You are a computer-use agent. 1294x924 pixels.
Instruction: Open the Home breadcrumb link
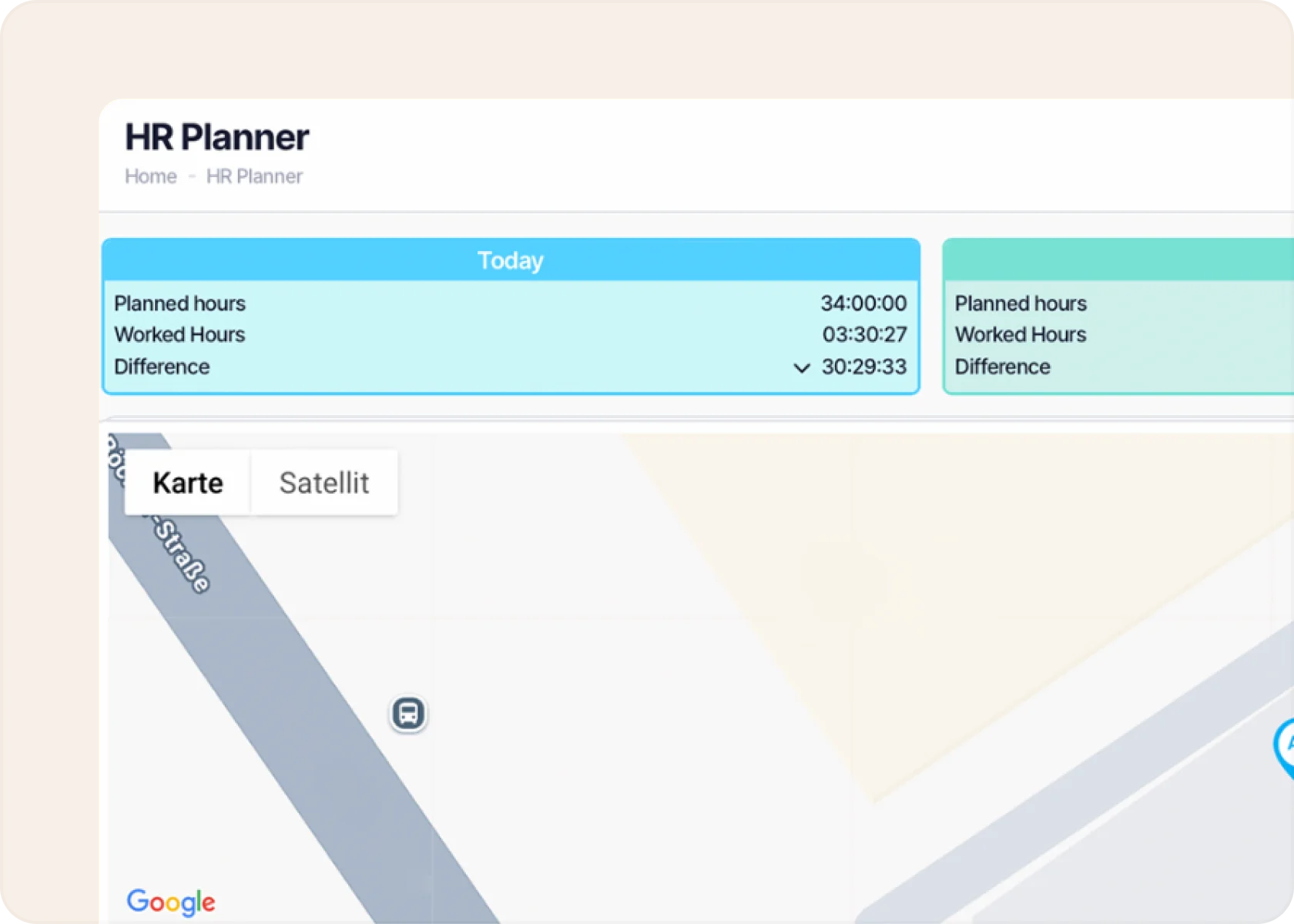(151, 176)
